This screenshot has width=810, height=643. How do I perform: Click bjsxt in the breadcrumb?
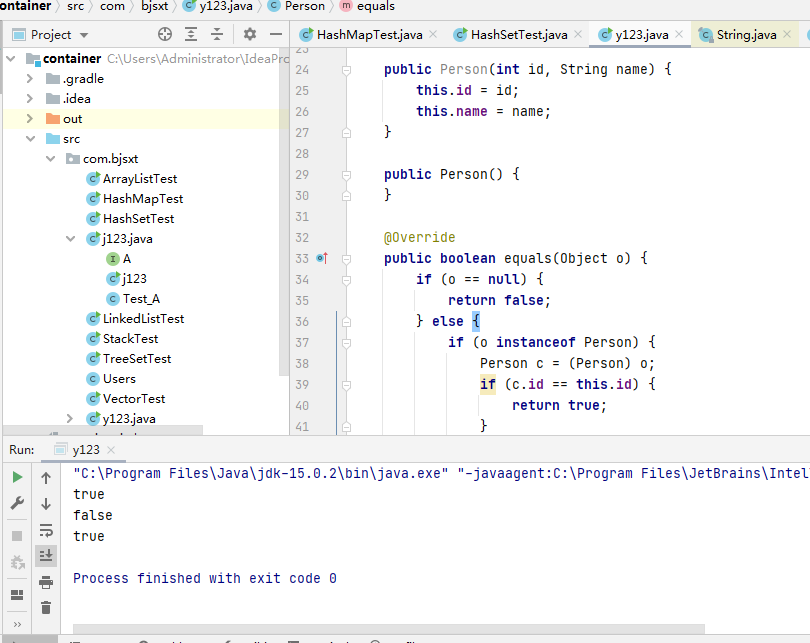pos(154,6)
